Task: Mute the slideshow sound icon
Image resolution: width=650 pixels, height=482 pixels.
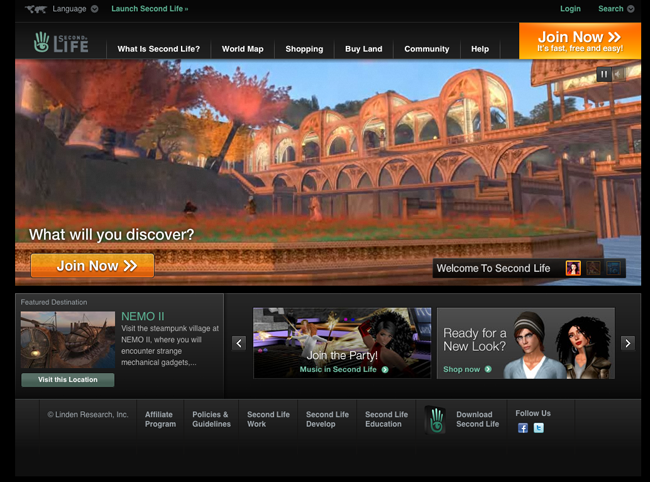Action: (618, 75)
